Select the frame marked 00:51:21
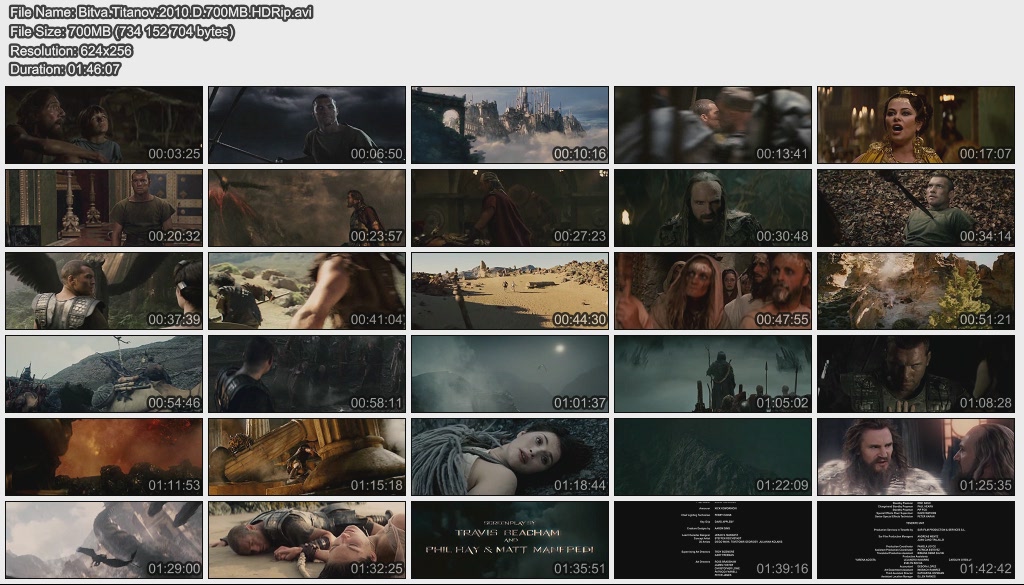The height and width of the screenshot is (585, 1024). (x=916, y=291)
